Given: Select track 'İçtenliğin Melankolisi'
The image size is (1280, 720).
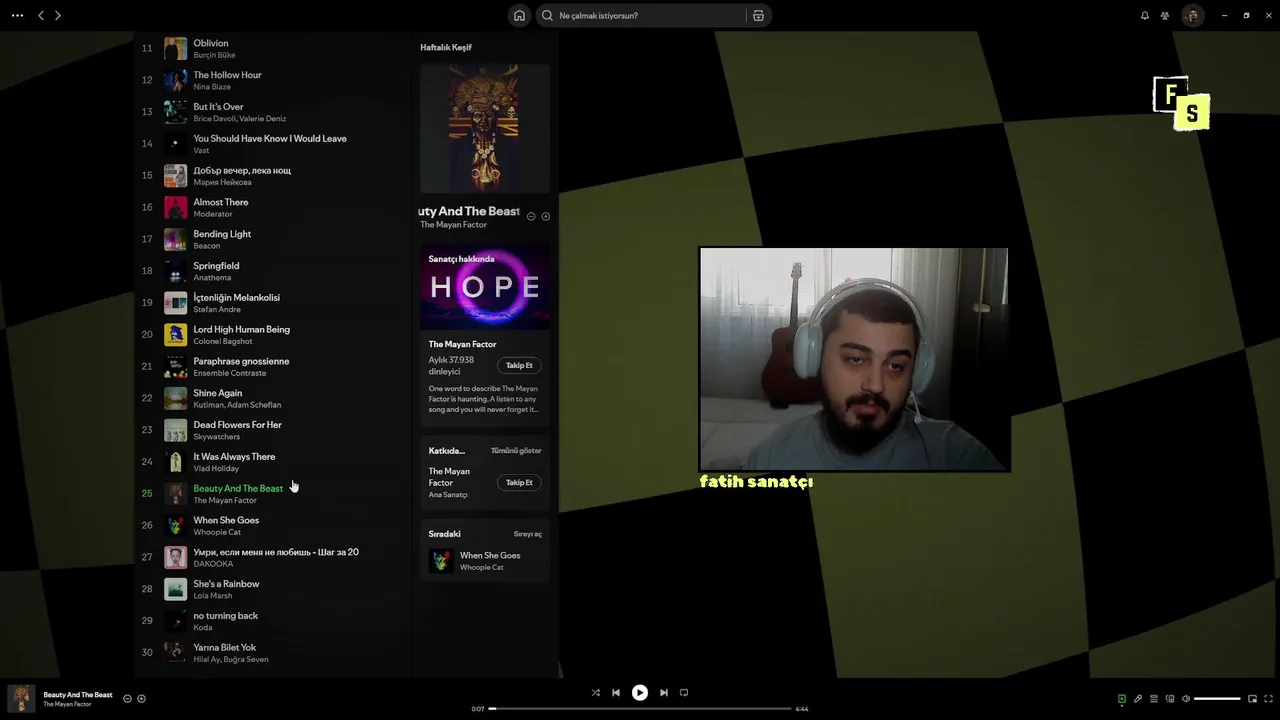Looking at the screenshot, I should point(272,303).
